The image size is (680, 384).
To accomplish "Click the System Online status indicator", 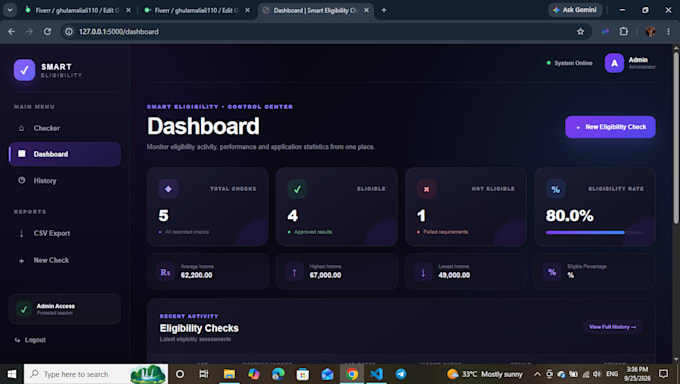I will pos(569,63).
